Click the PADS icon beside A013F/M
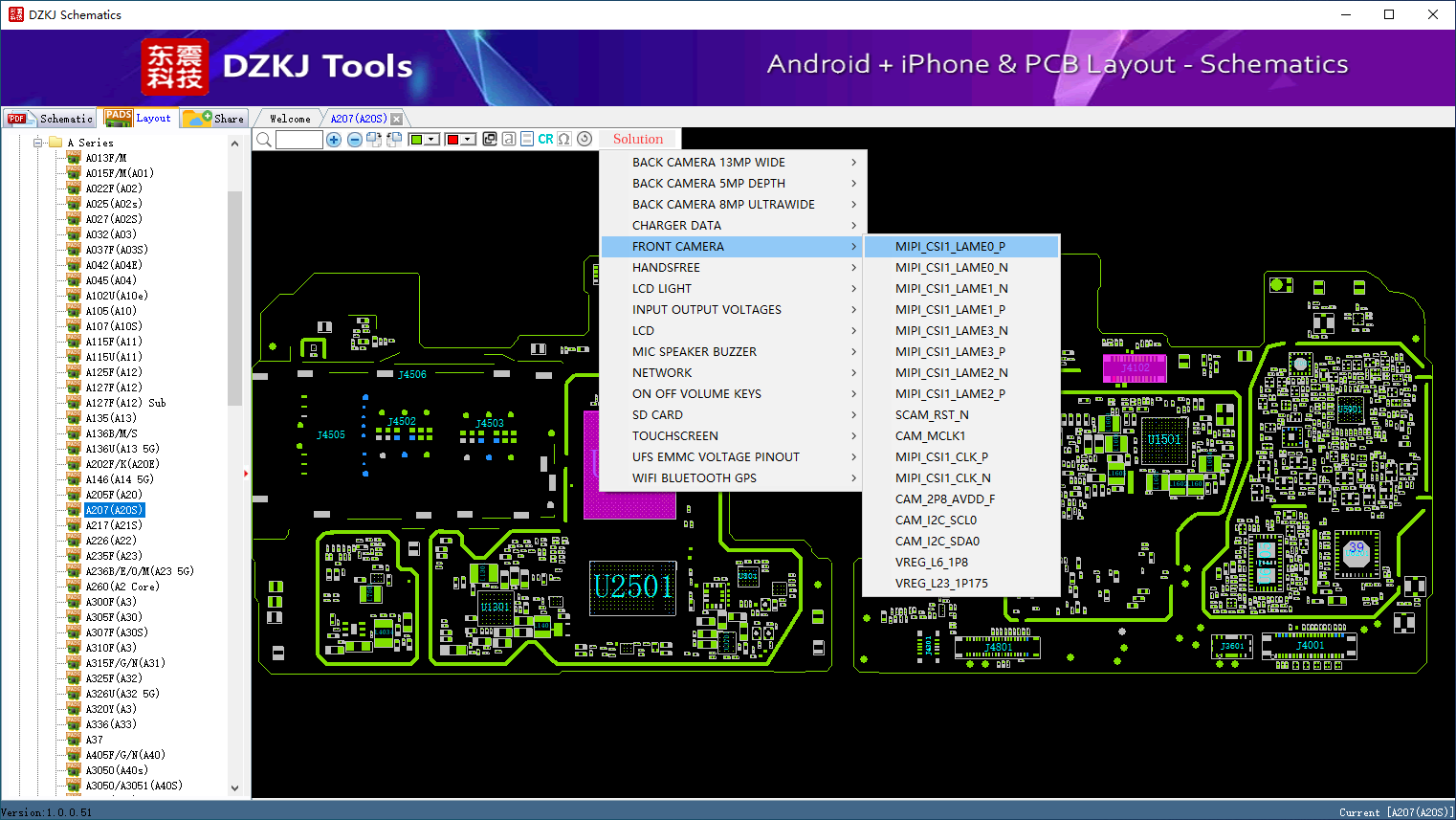The image size is (1456, 820). coord(74,158)
